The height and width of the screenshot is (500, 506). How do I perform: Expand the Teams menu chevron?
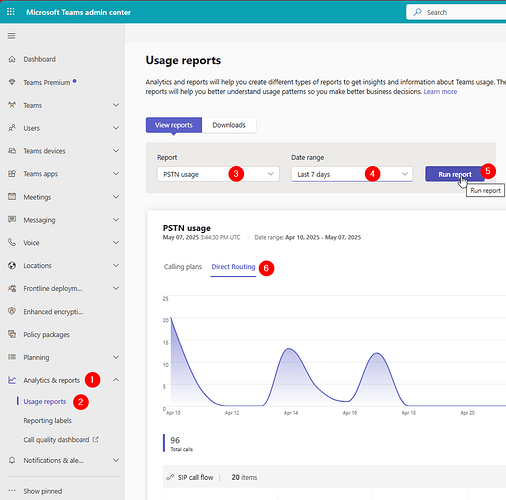(x=116, y=105)
